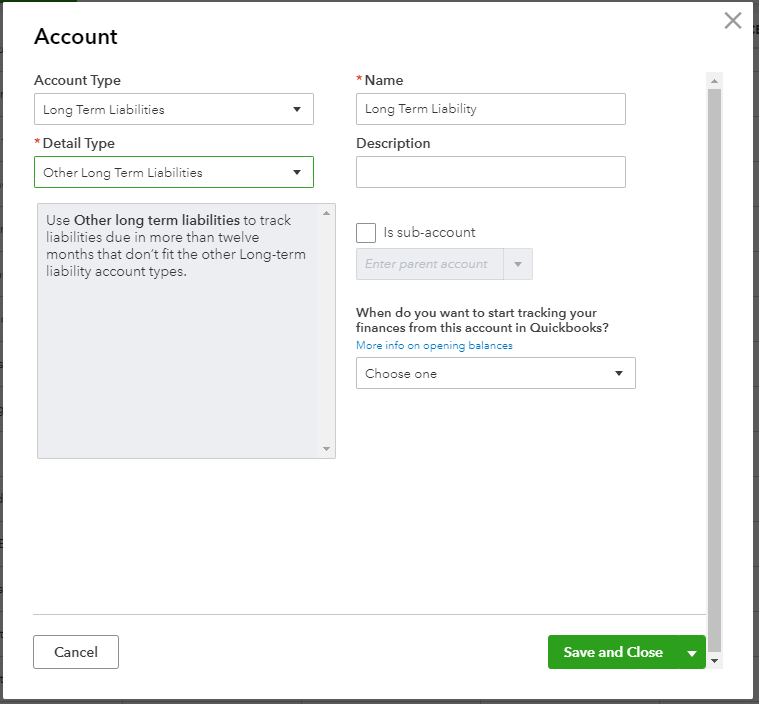Image resolution: width=759 pixels, height=704 pixels.
Task: Open the parent account dropdown arrow
Action: (x=518, y=264)
